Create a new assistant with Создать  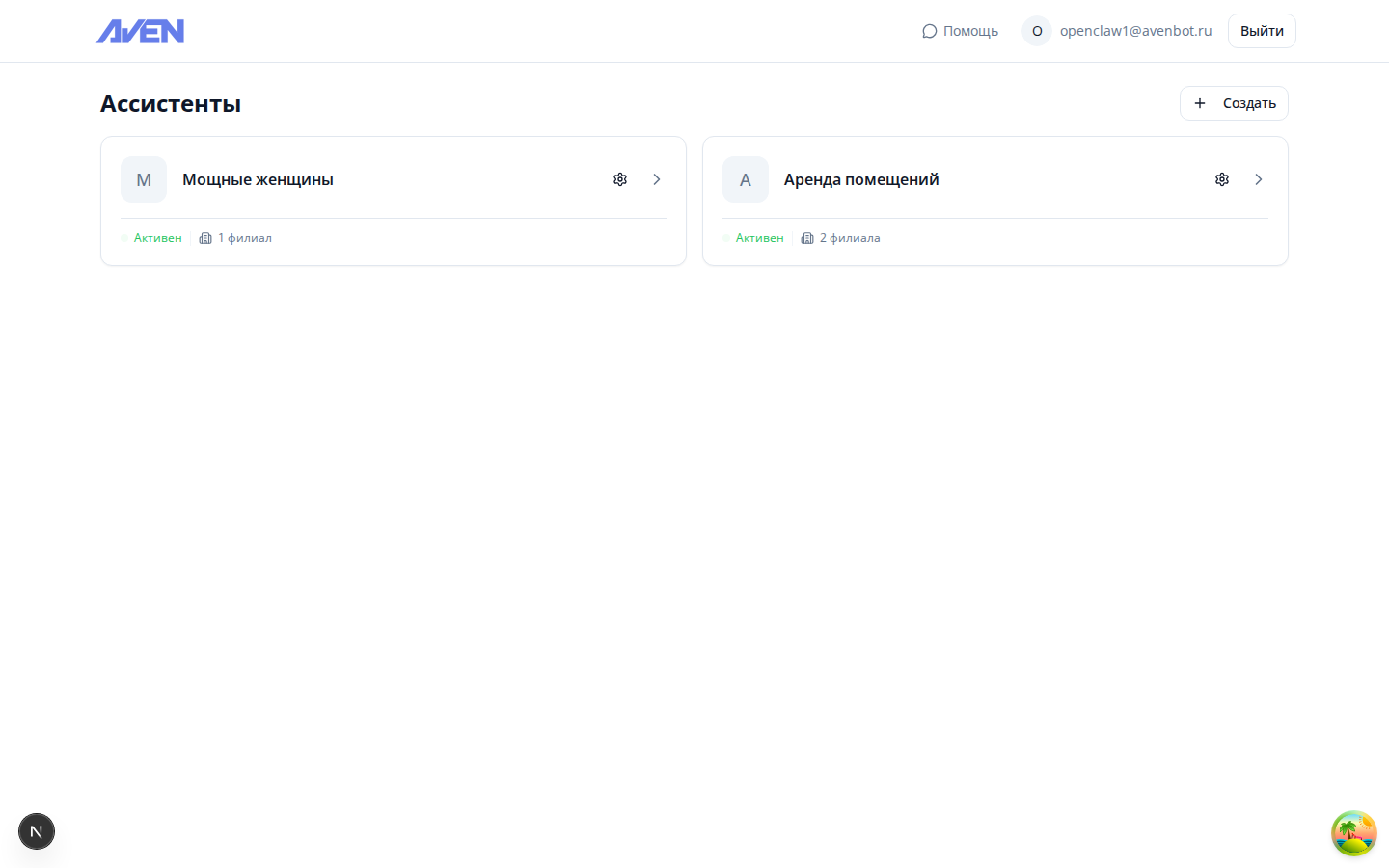pos(1234,103)
